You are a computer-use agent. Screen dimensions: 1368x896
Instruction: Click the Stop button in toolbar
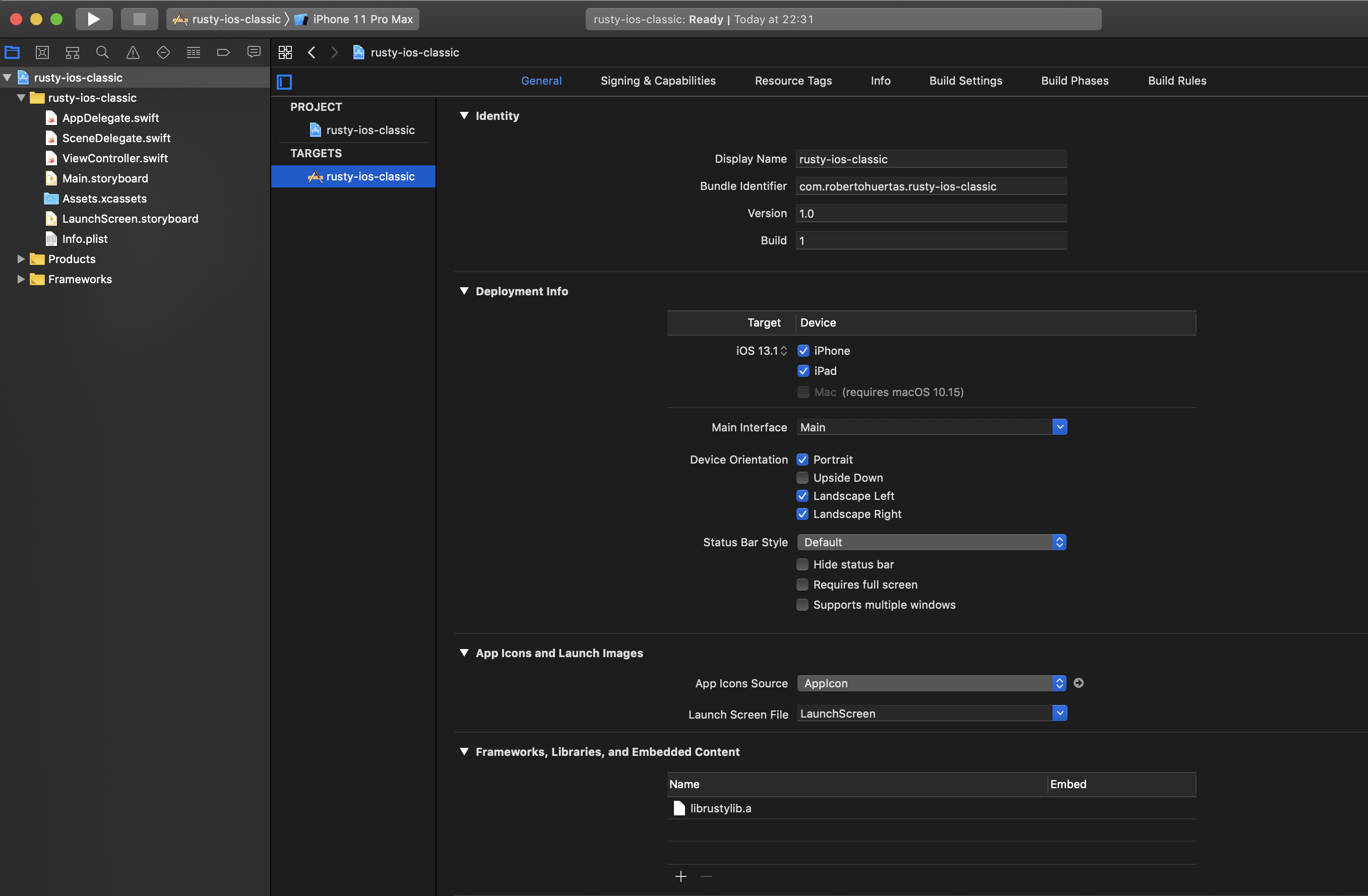point(139,19)
